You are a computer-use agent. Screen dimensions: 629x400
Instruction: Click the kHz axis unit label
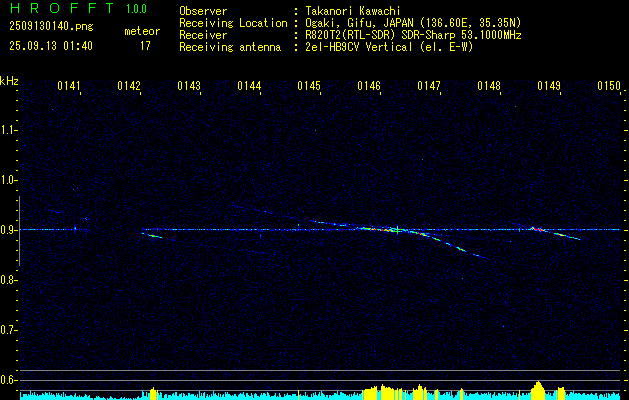(9, 81)
